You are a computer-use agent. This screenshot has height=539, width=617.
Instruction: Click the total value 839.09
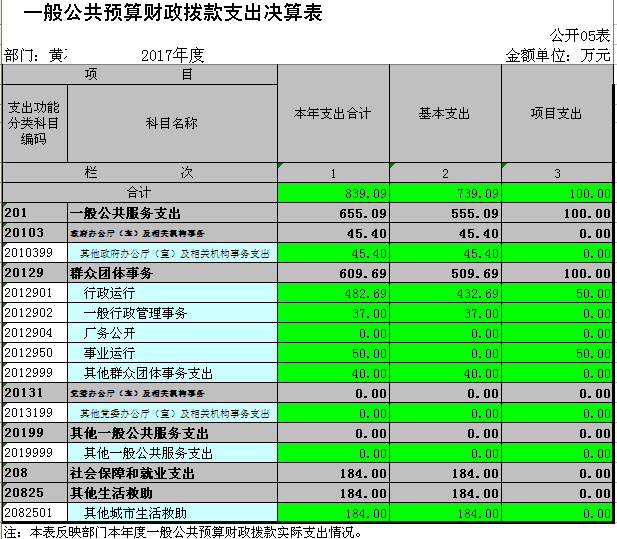[333, 192]
